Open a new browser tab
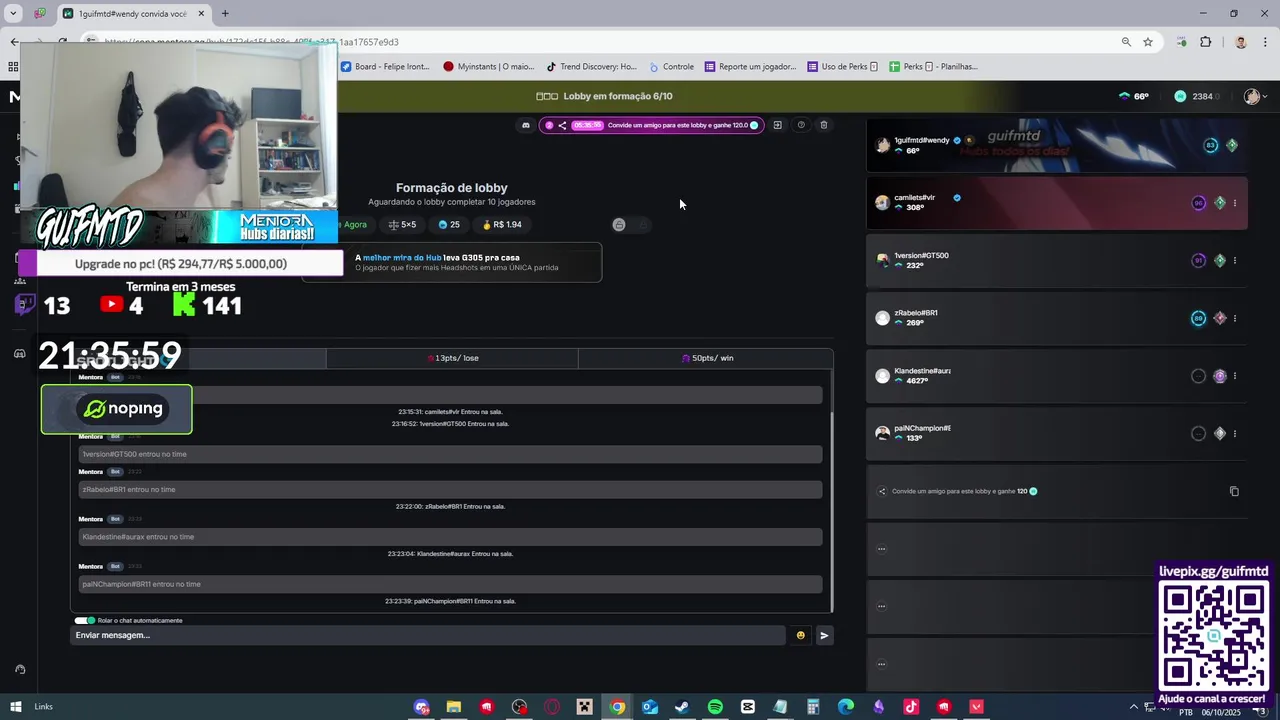 (225, 14)
